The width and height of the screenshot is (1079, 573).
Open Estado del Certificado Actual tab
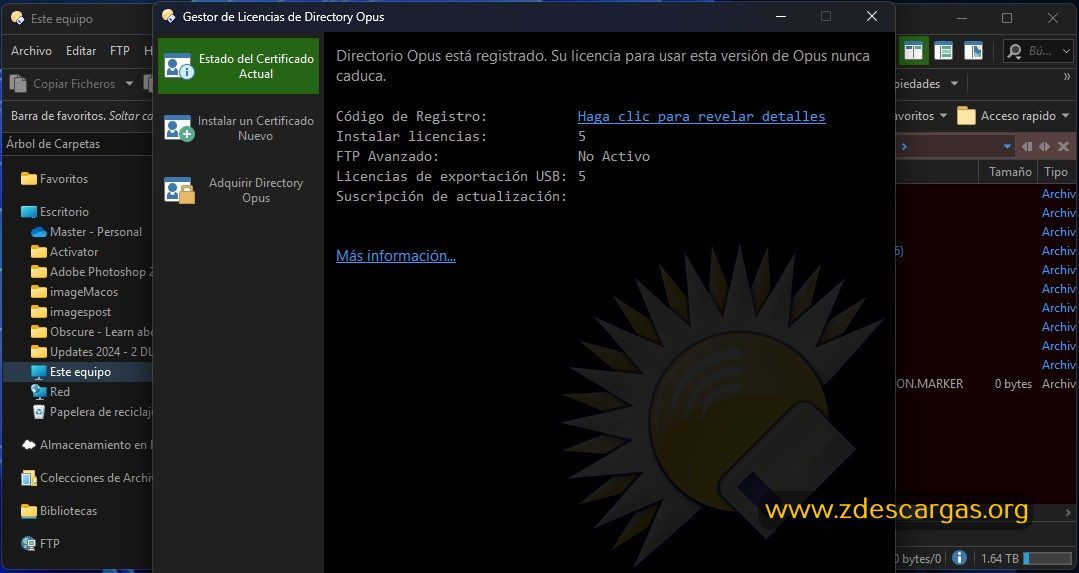238,66
